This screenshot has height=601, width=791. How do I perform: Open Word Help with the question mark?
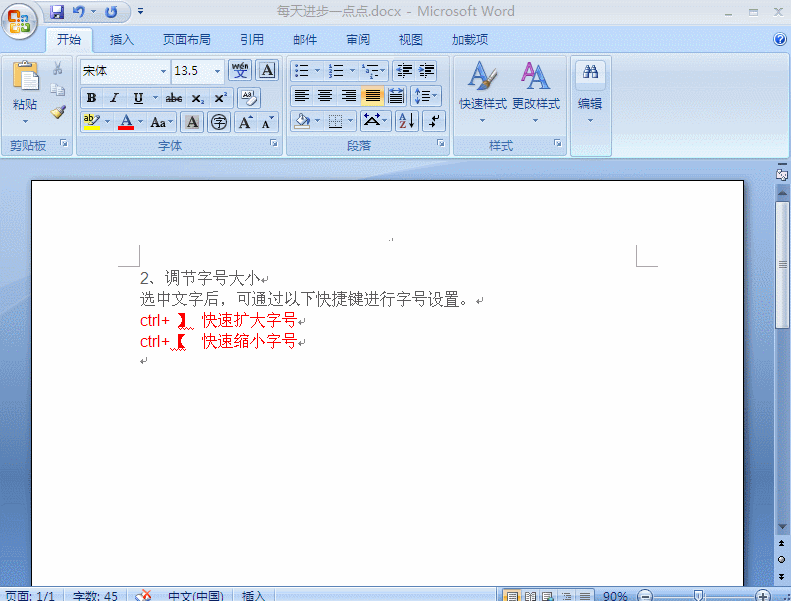coord(779,39)
